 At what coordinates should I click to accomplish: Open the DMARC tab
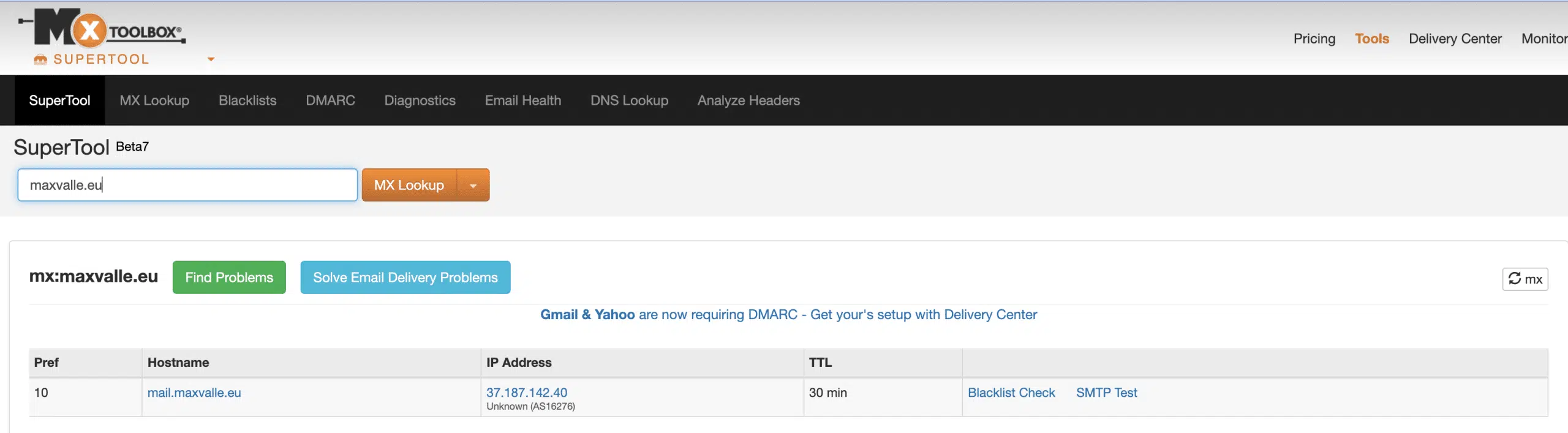330,100
